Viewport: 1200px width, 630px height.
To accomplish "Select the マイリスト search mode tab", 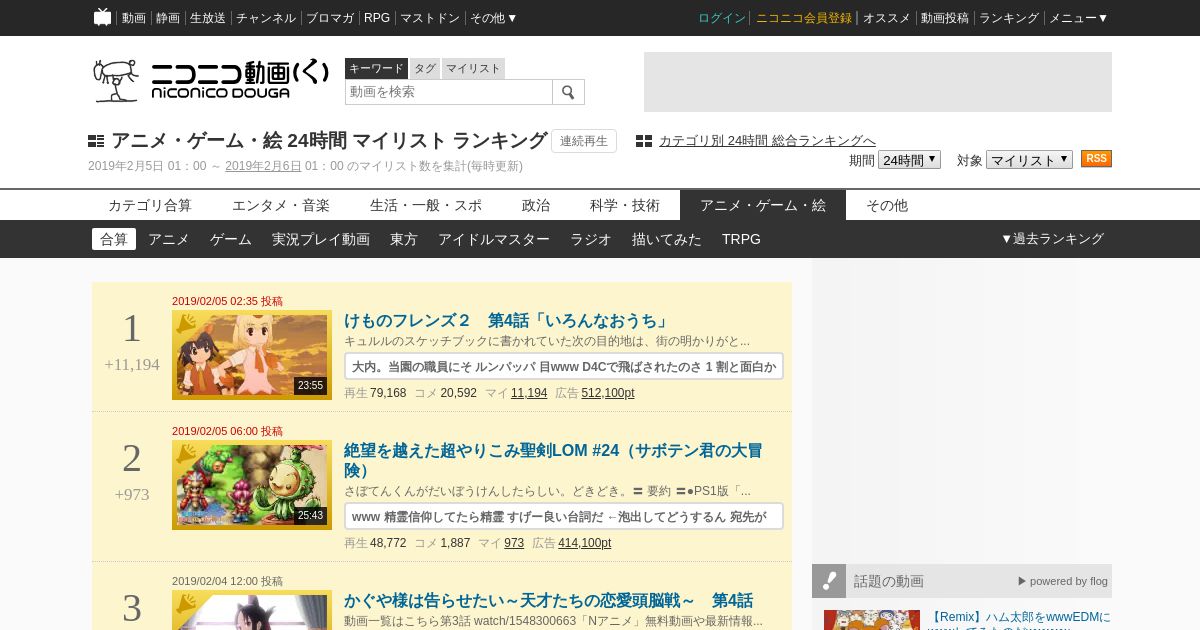I will 473,68.
